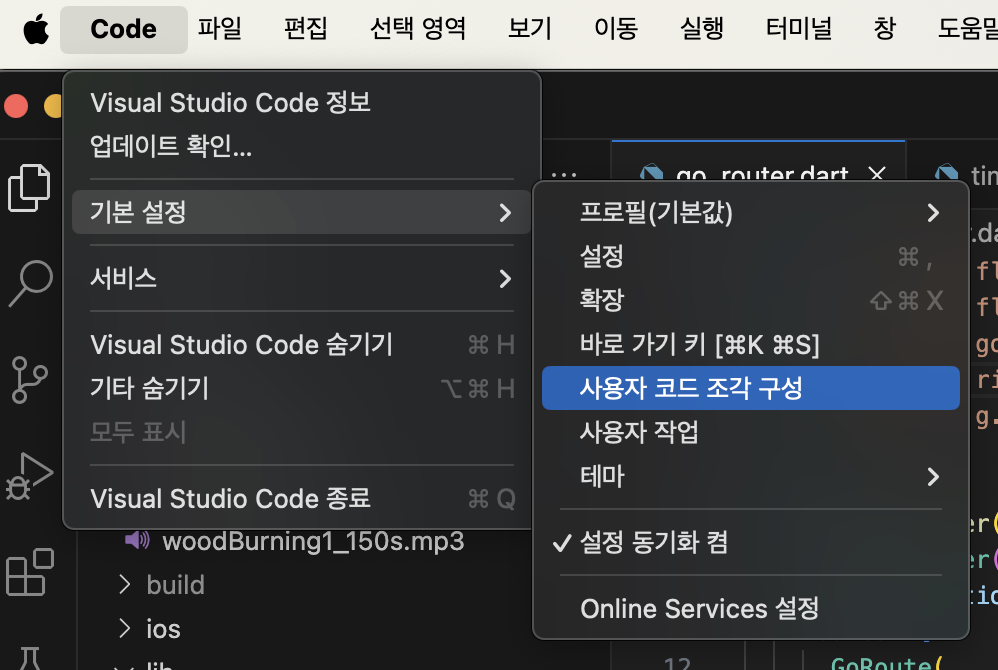Expand the 프로필(기본값) submenu
The height and width of the screenshot is (670, 998).
click(x=750, y=212)
